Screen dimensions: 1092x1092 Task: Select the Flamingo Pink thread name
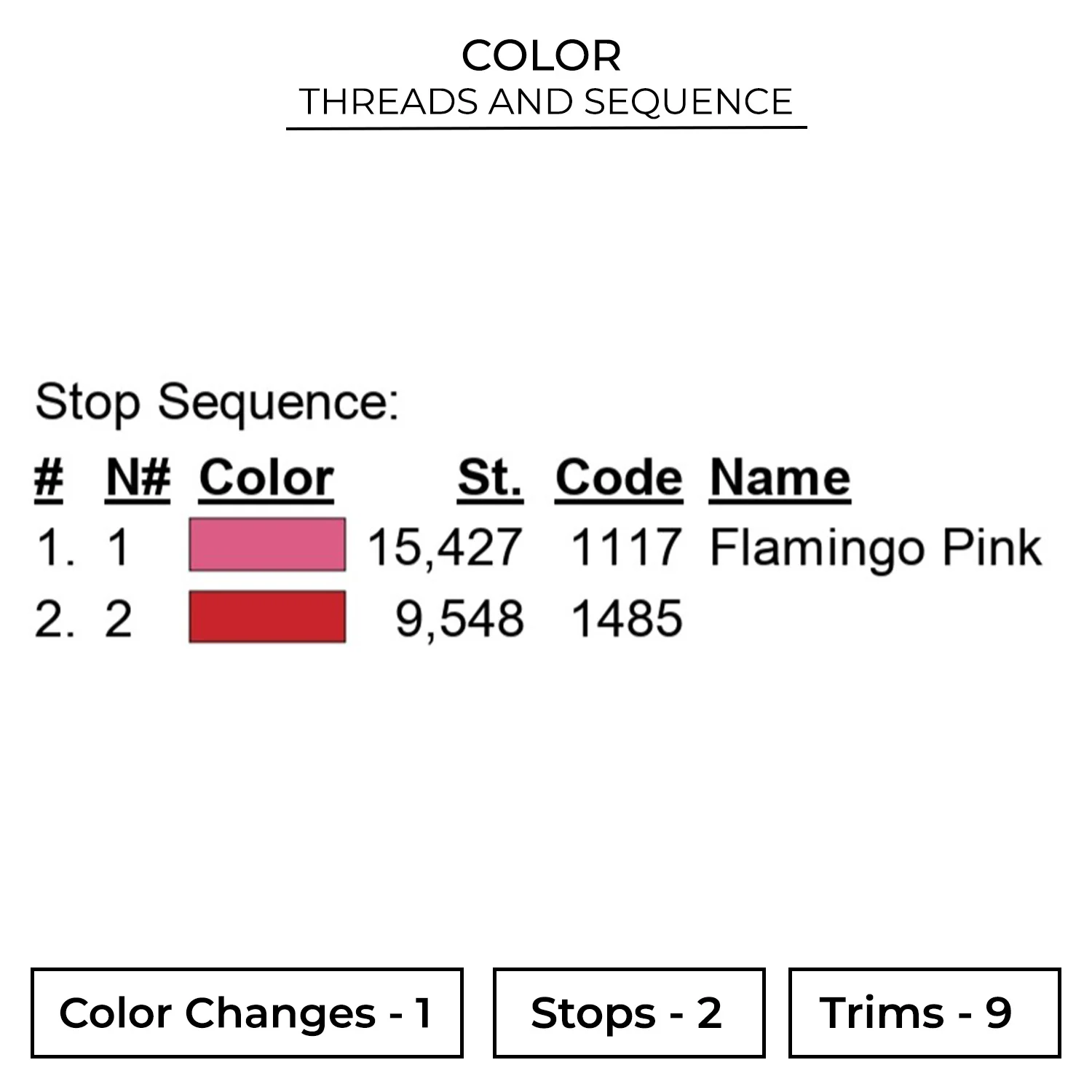point(876,547)
